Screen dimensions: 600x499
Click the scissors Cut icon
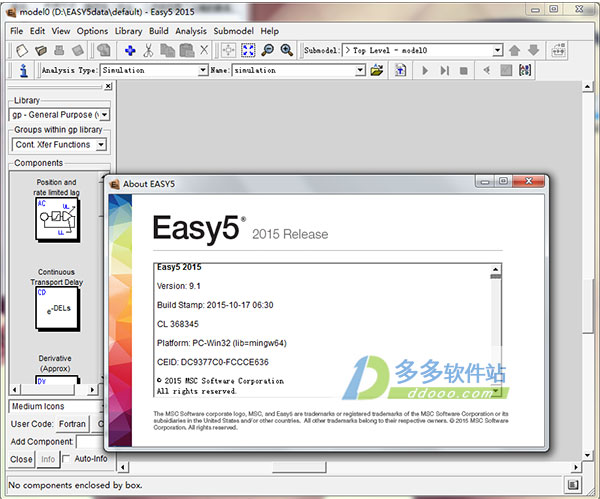(148, 50)
